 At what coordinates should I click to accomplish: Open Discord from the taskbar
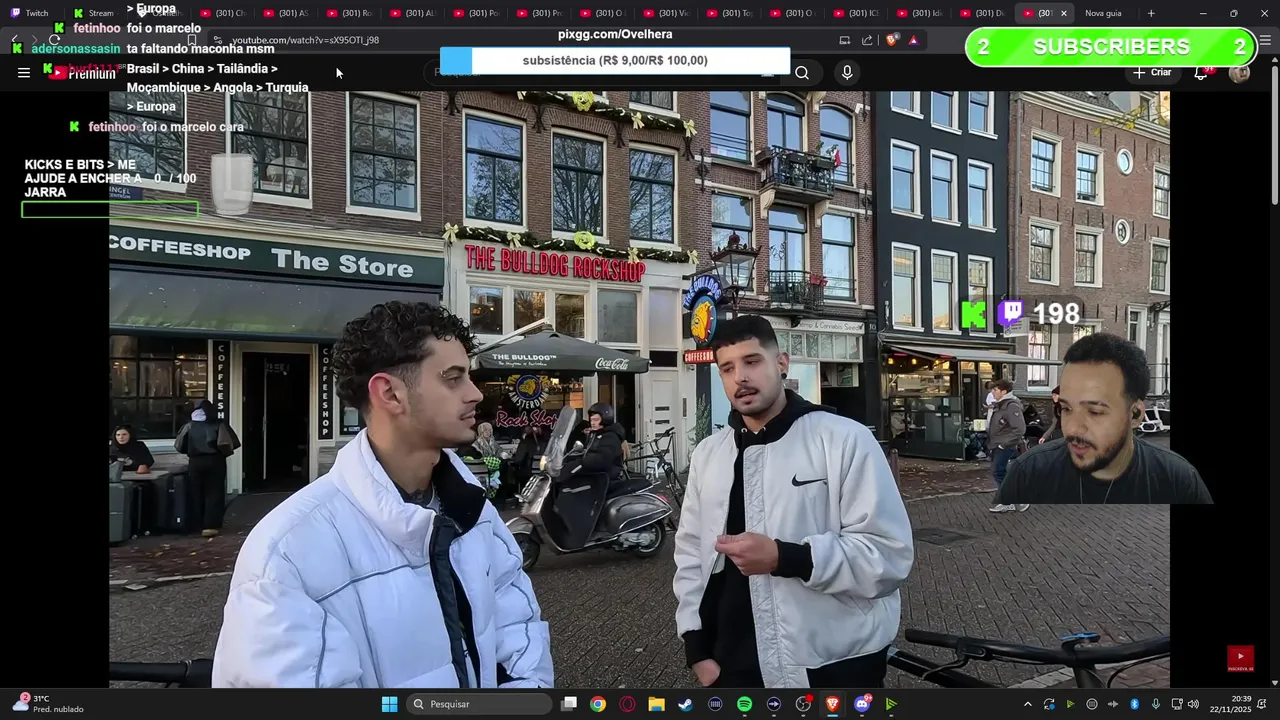pyautogui.click(x=862, y=704)
